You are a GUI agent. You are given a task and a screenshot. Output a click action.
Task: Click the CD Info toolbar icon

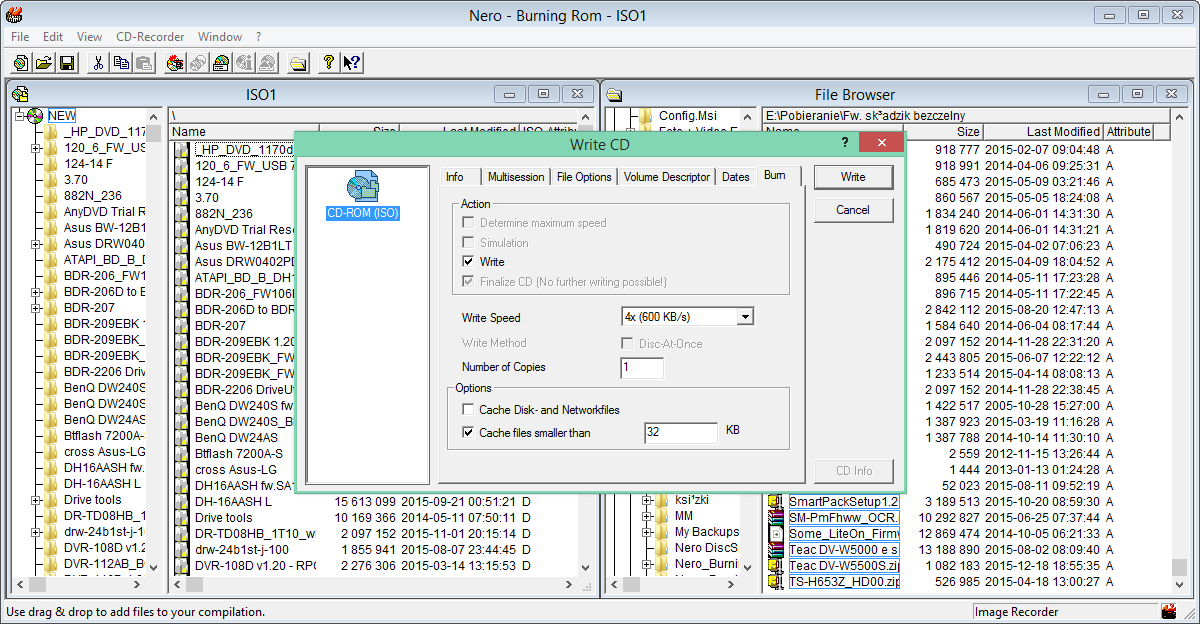click(x=244, y=63)
